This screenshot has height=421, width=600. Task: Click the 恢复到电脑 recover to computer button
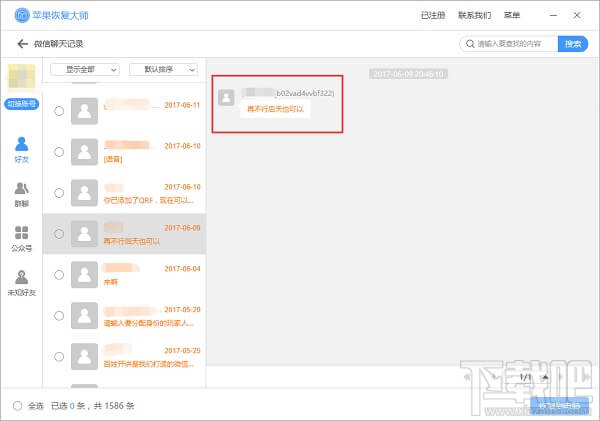click(559, 406)
